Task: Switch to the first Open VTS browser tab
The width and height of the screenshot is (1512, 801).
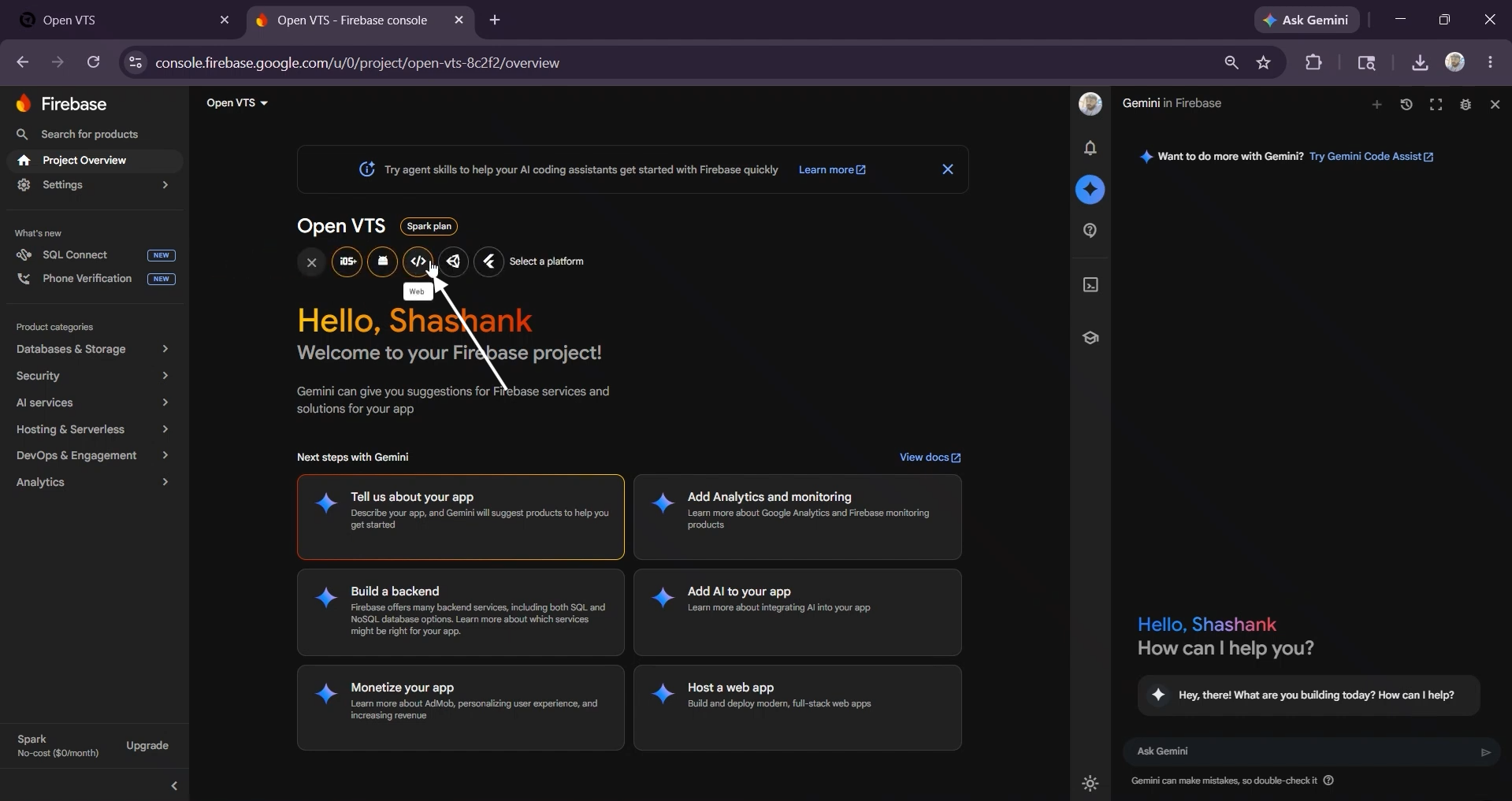Action: (118, 20)
